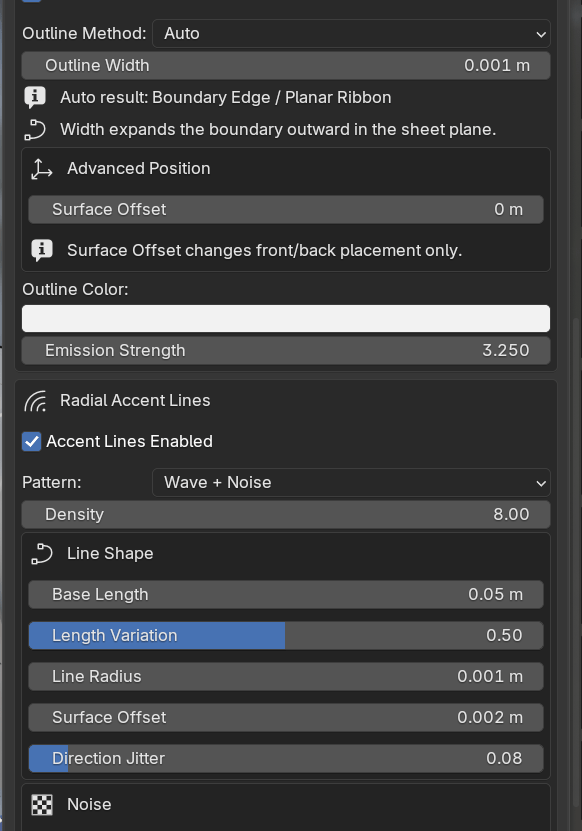Click the curve icon beside Width expands text
The width and height of the screenshot is (582, 831).
pos(35,130)
